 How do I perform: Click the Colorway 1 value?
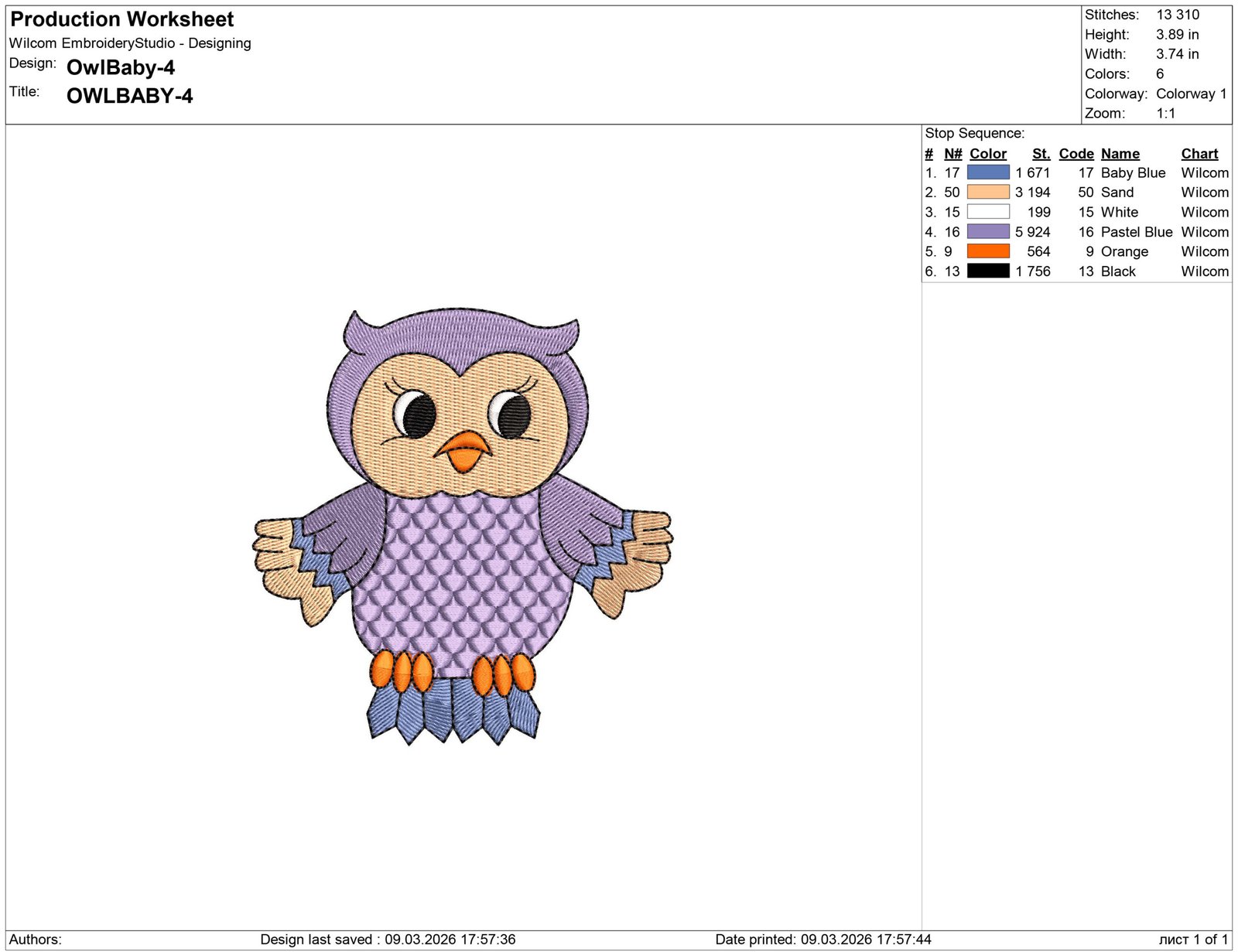1191,94
